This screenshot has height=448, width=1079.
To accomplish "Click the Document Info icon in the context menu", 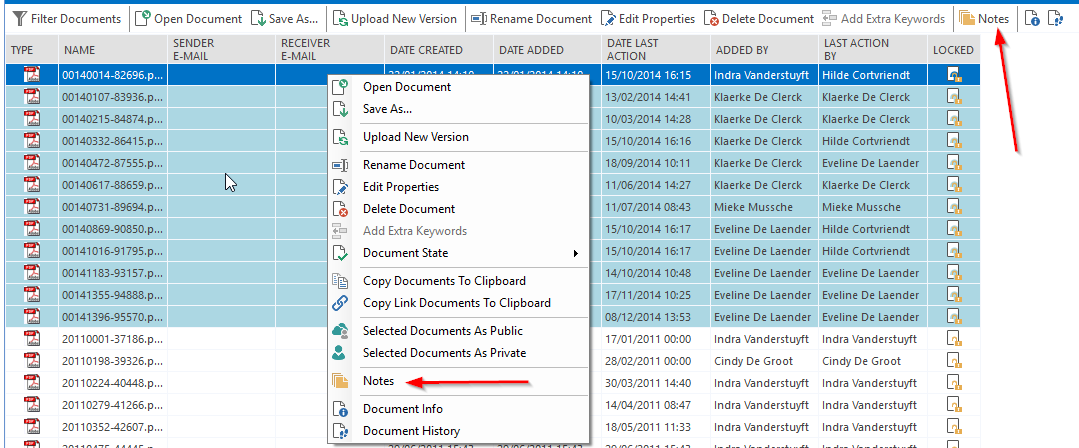I will click(340, 409).
